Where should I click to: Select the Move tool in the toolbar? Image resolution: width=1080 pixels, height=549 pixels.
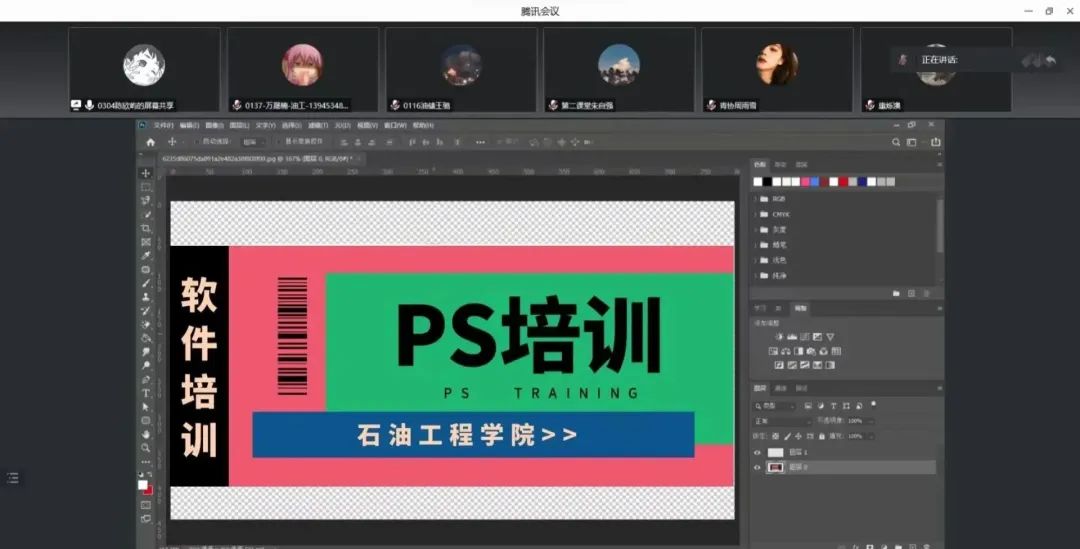click(x=146, y=173)
